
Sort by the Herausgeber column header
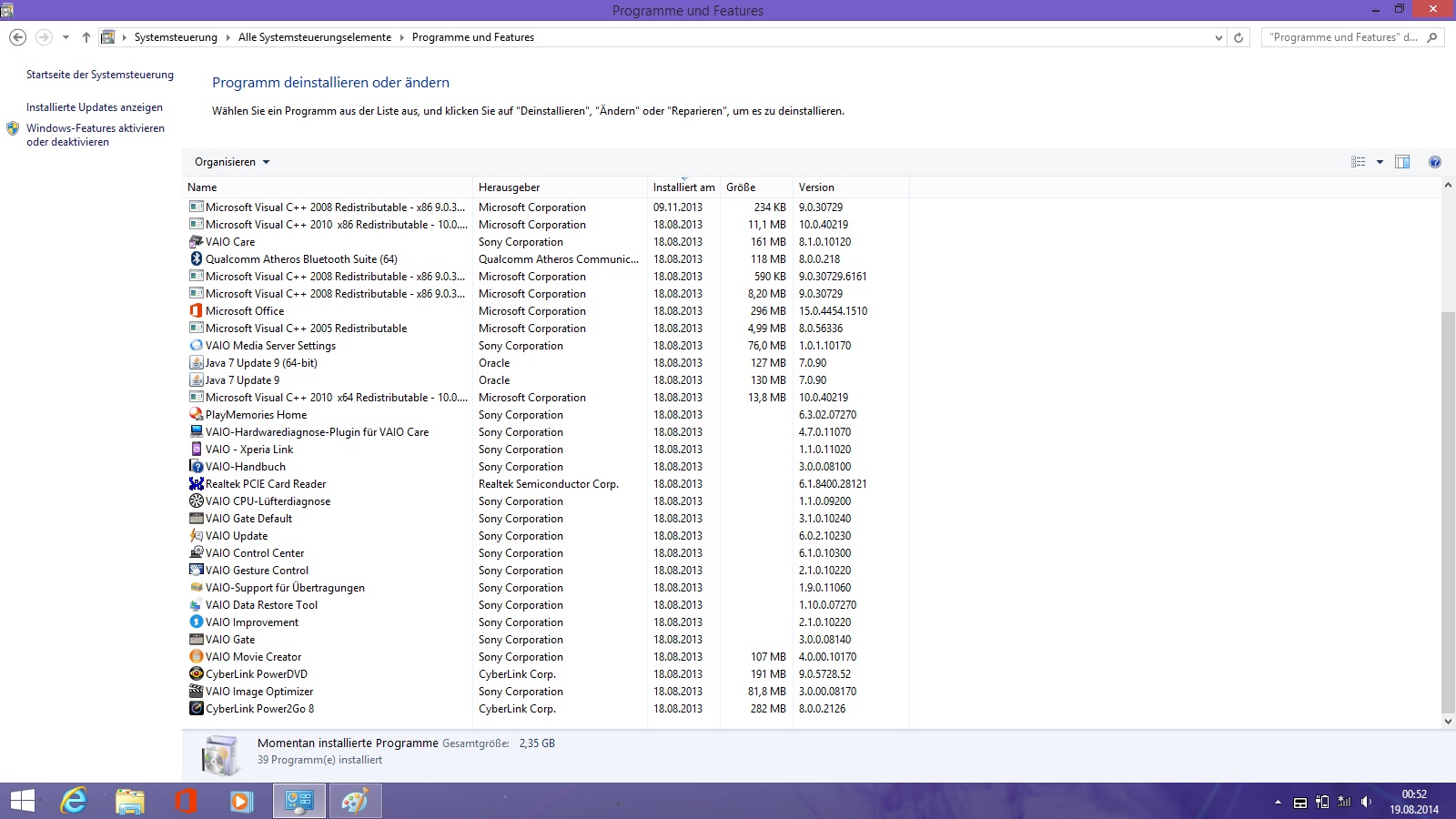(x=560, y=187)
